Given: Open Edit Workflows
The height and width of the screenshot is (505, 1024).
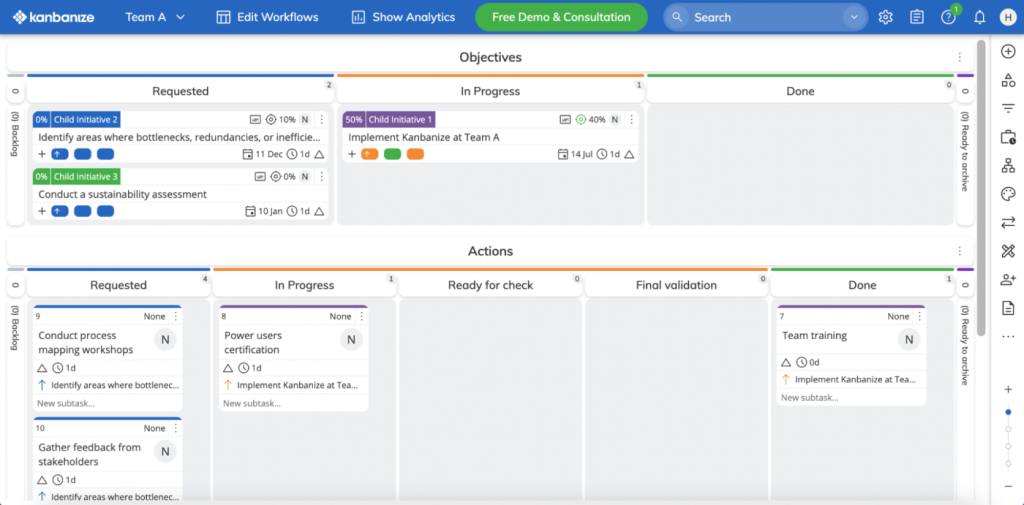Looking at the screenshot, I should [x=268, y=18].
